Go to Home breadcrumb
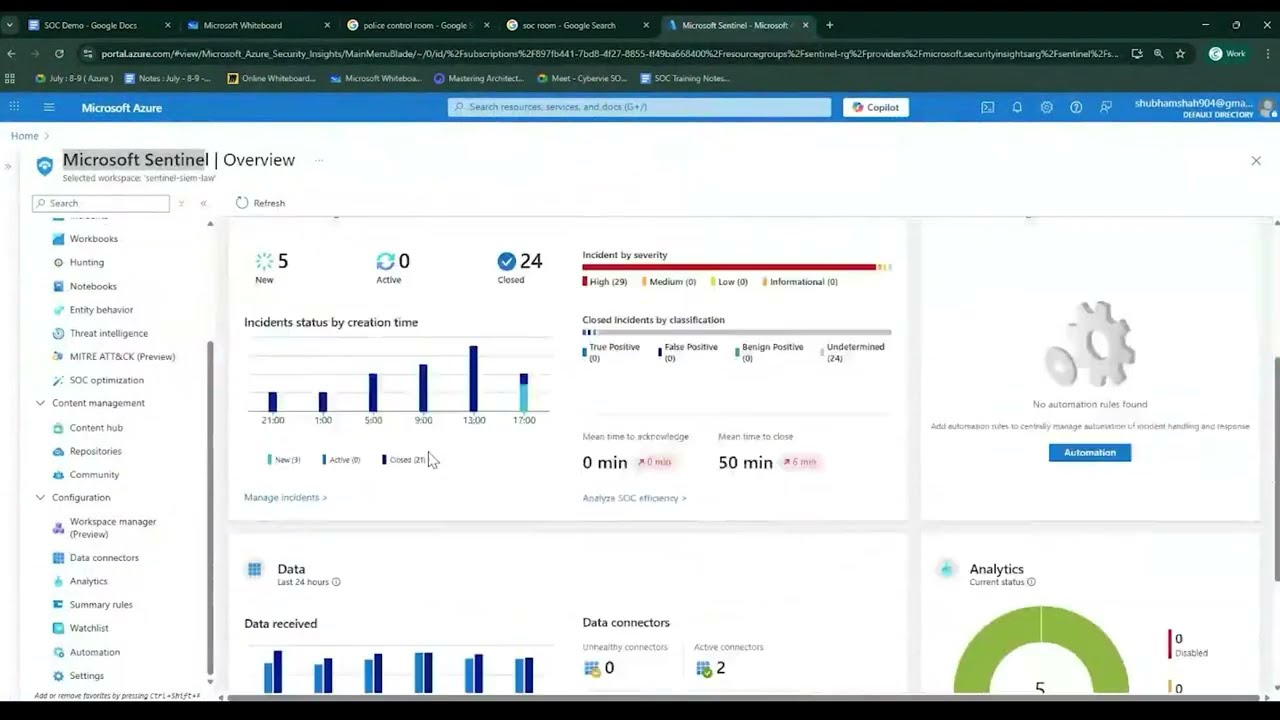 (x=25, y=136)
